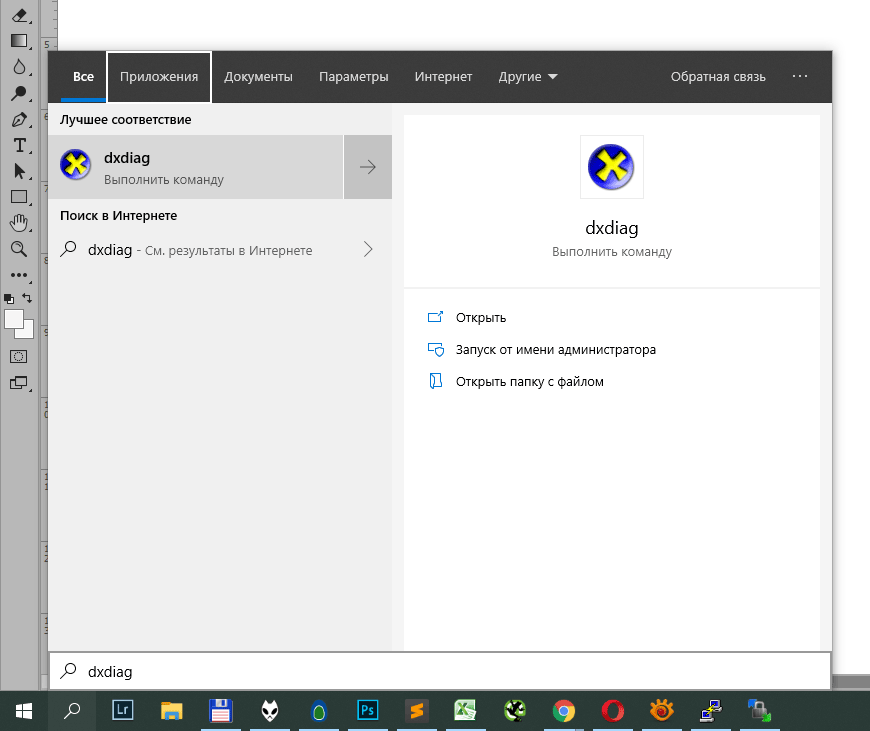Open Lightroom from the taskbar
Viewport: 870px width, 731px height.
123,710
